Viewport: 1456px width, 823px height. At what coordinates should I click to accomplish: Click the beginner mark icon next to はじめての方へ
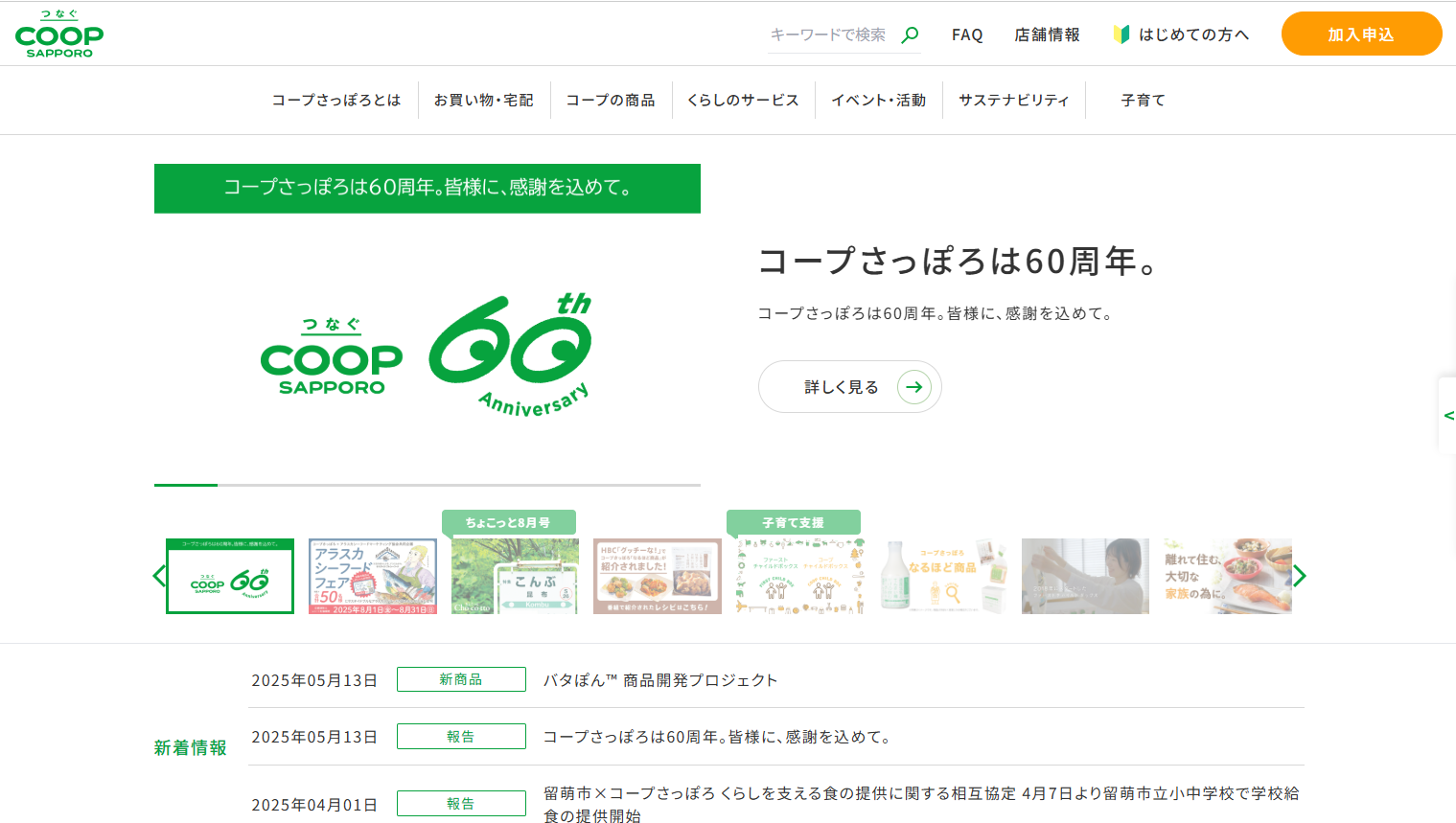(1121, 34)
